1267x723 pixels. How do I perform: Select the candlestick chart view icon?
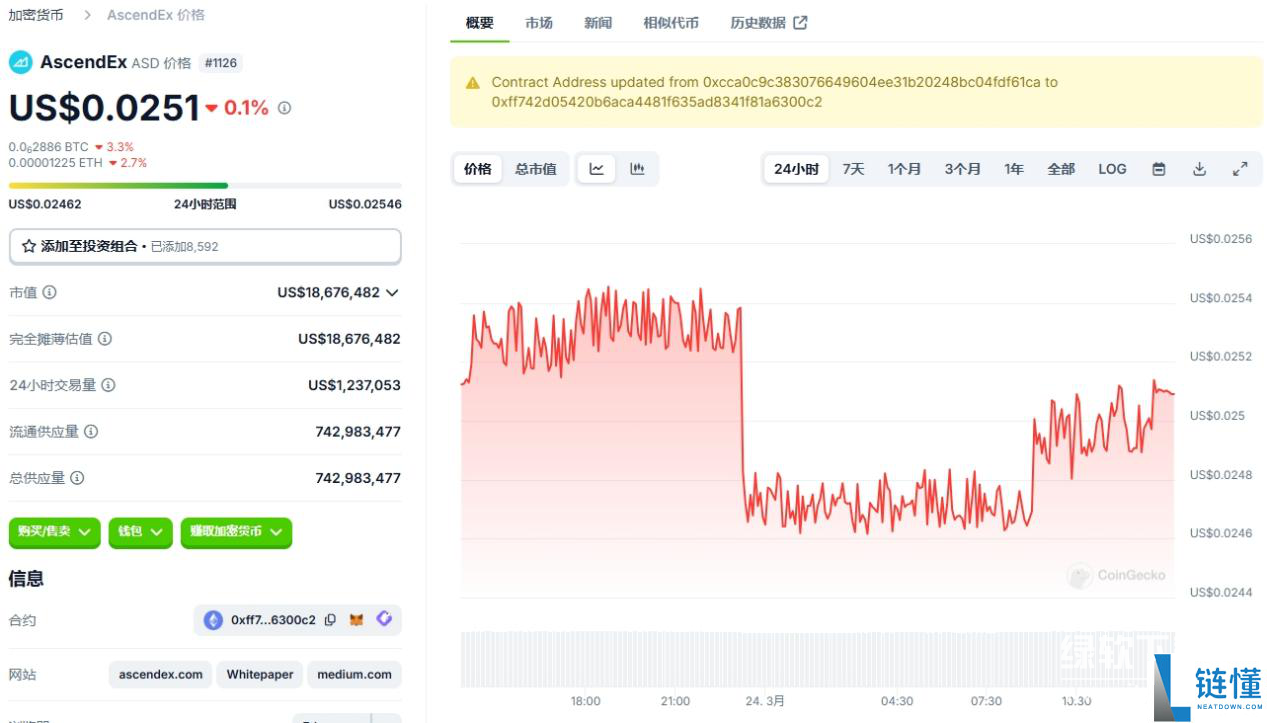[x=637, y=169]
